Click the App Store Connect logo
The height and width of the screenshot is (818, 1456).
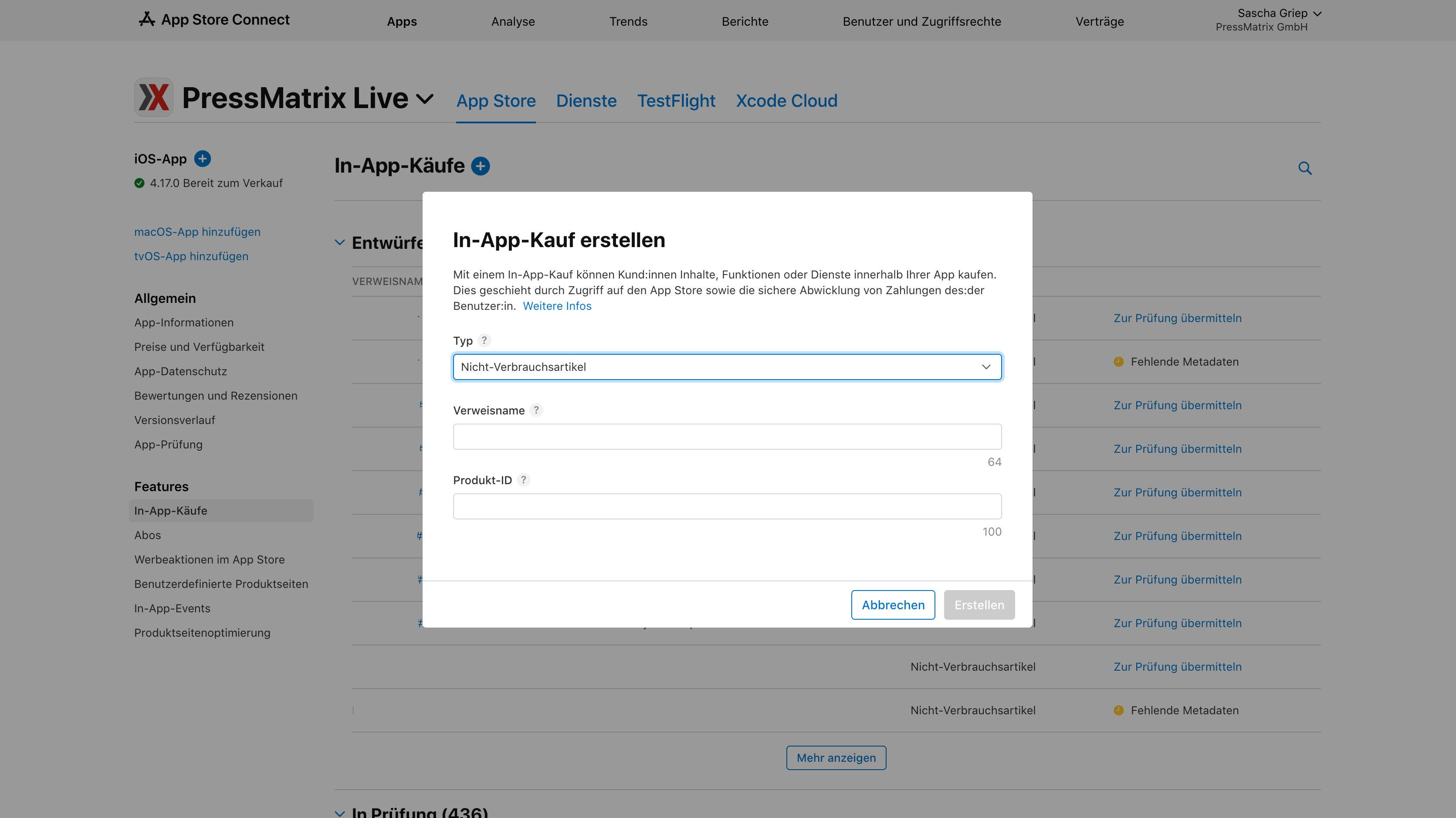[214, 20]
